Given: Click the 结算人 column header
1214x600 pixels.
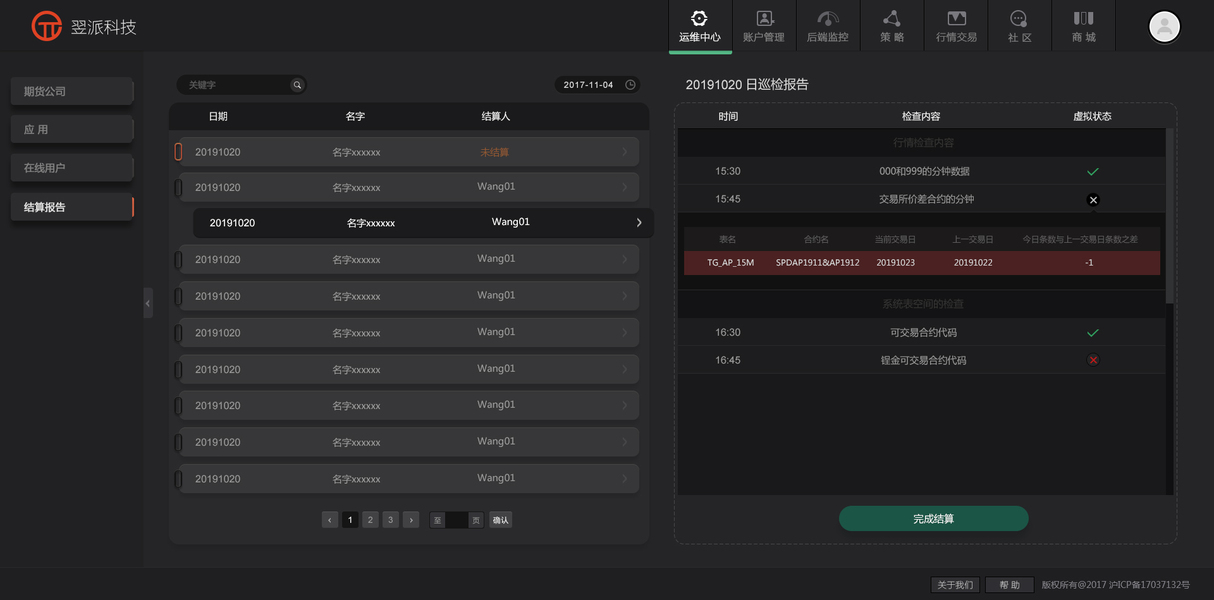Looking at the screenshot, I should click(496, 117).
